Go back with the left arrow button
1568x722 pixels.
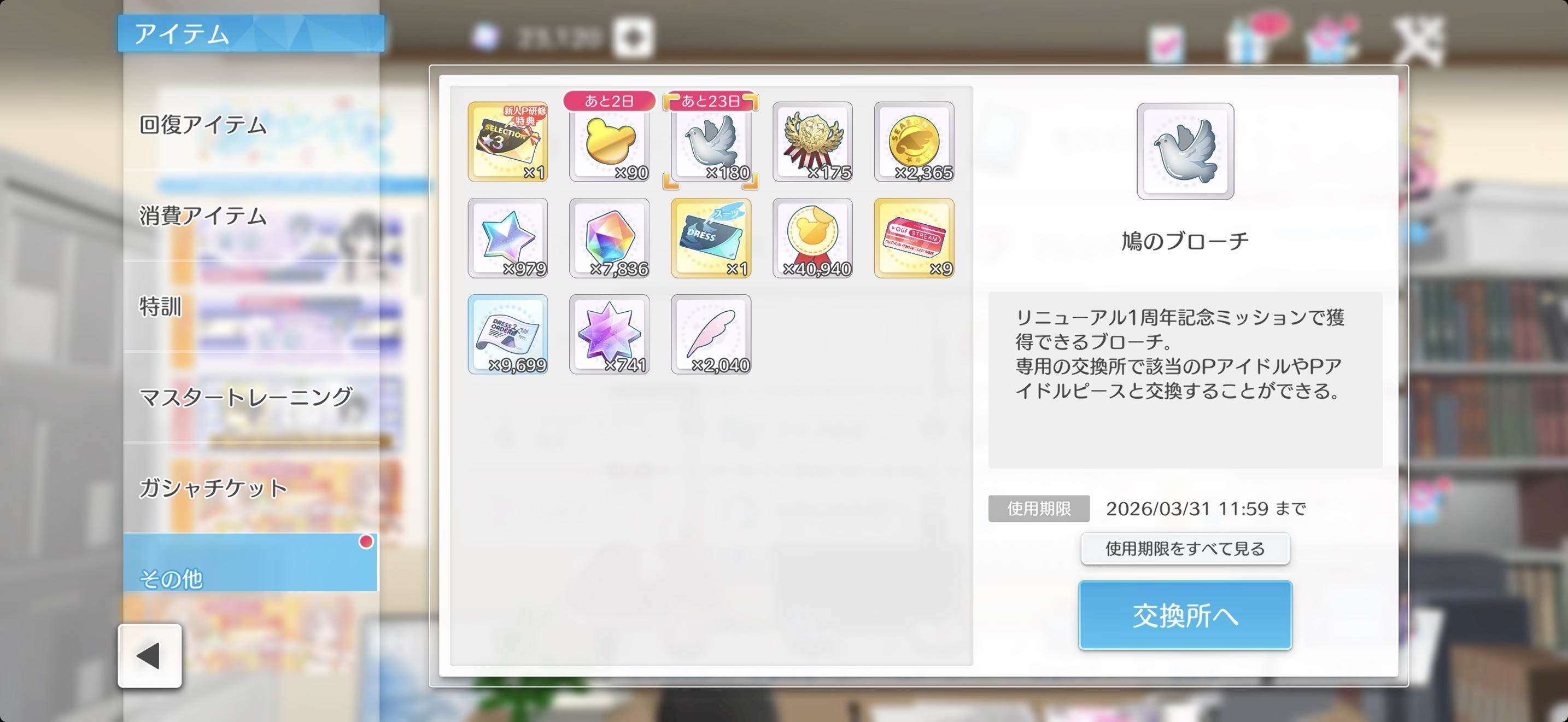click(150, 656)
